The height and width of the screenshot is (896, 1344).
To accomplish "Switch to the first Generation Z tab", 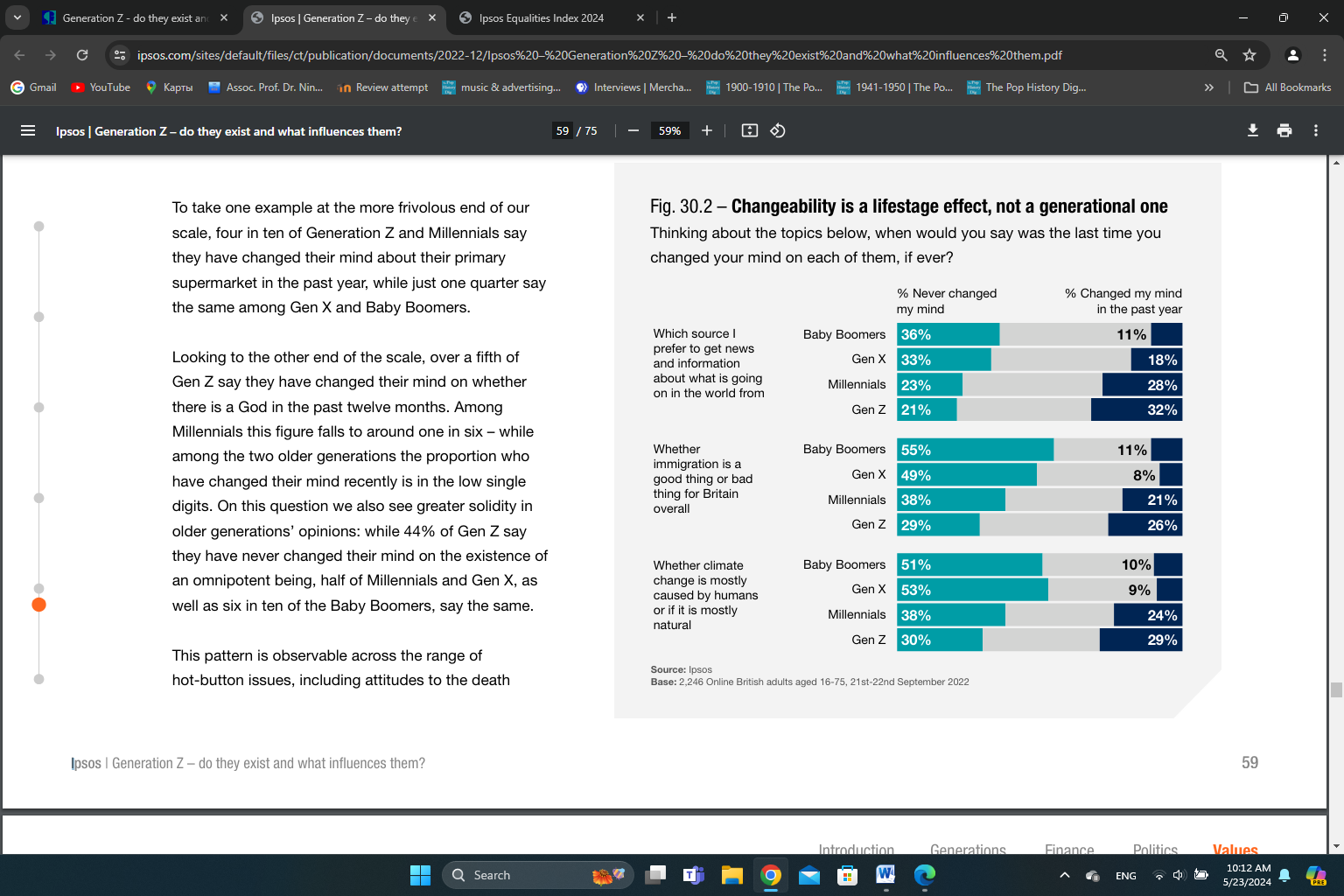I will point(131,17).
